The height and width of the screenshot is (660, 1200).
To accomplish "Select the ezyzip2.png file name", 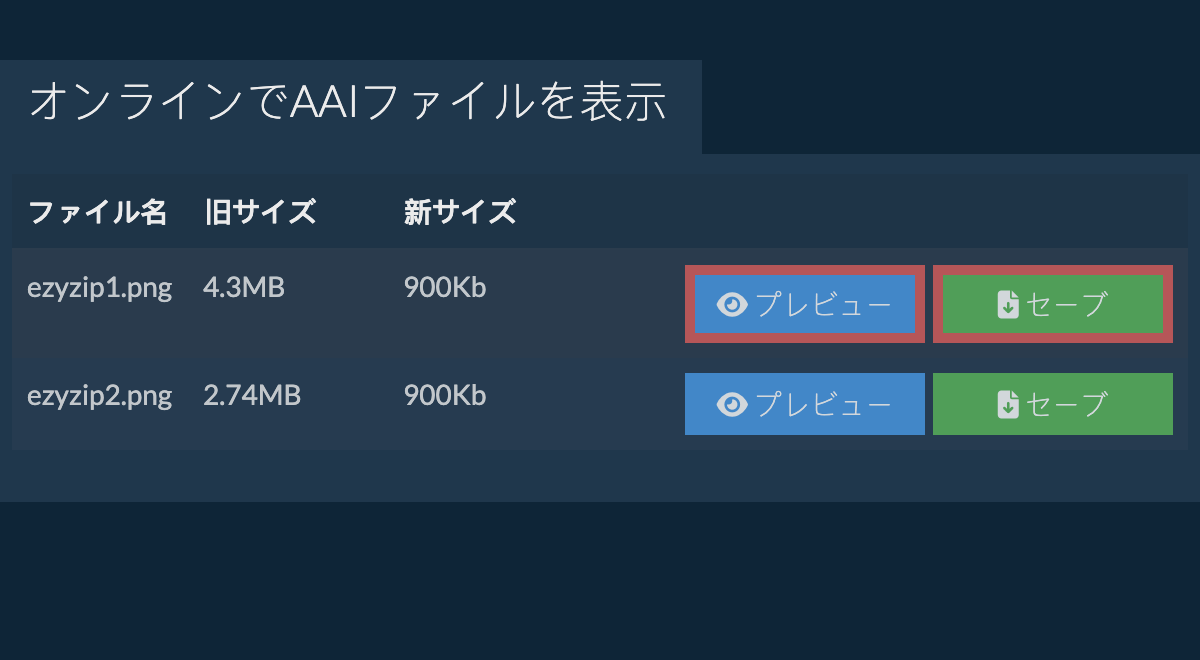I will pos(99,396).
